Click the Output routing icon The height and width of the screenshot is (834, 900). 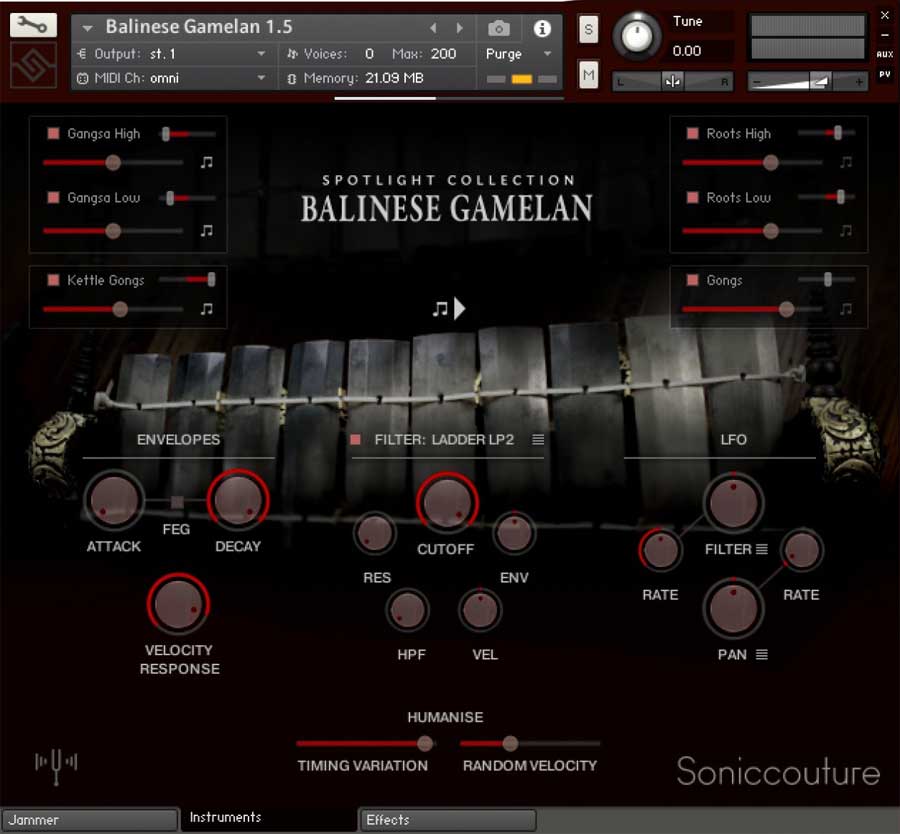(x=82, y=54)
